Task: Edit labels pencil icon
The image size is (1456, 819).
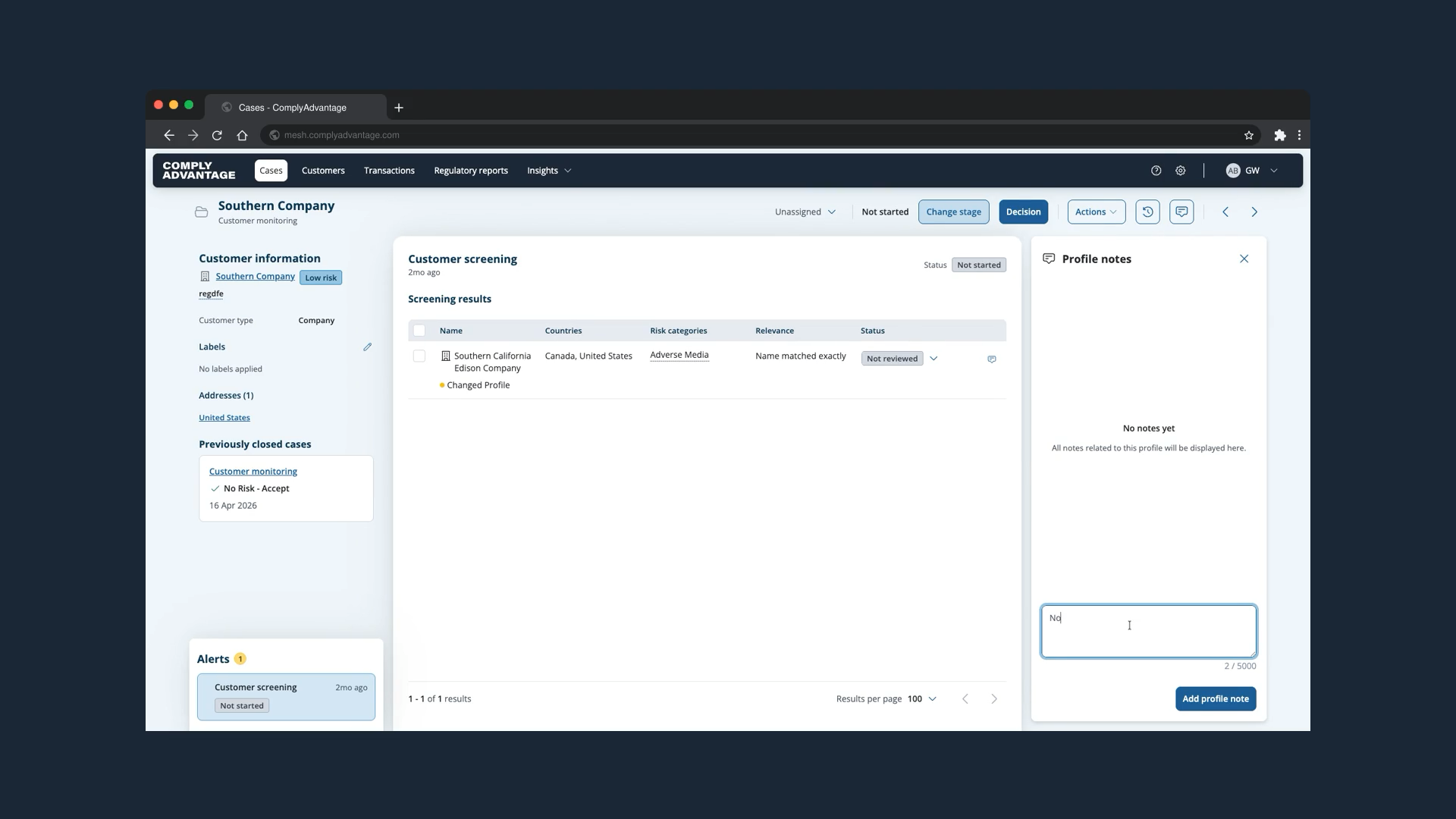Action: [x=367, y=347]
